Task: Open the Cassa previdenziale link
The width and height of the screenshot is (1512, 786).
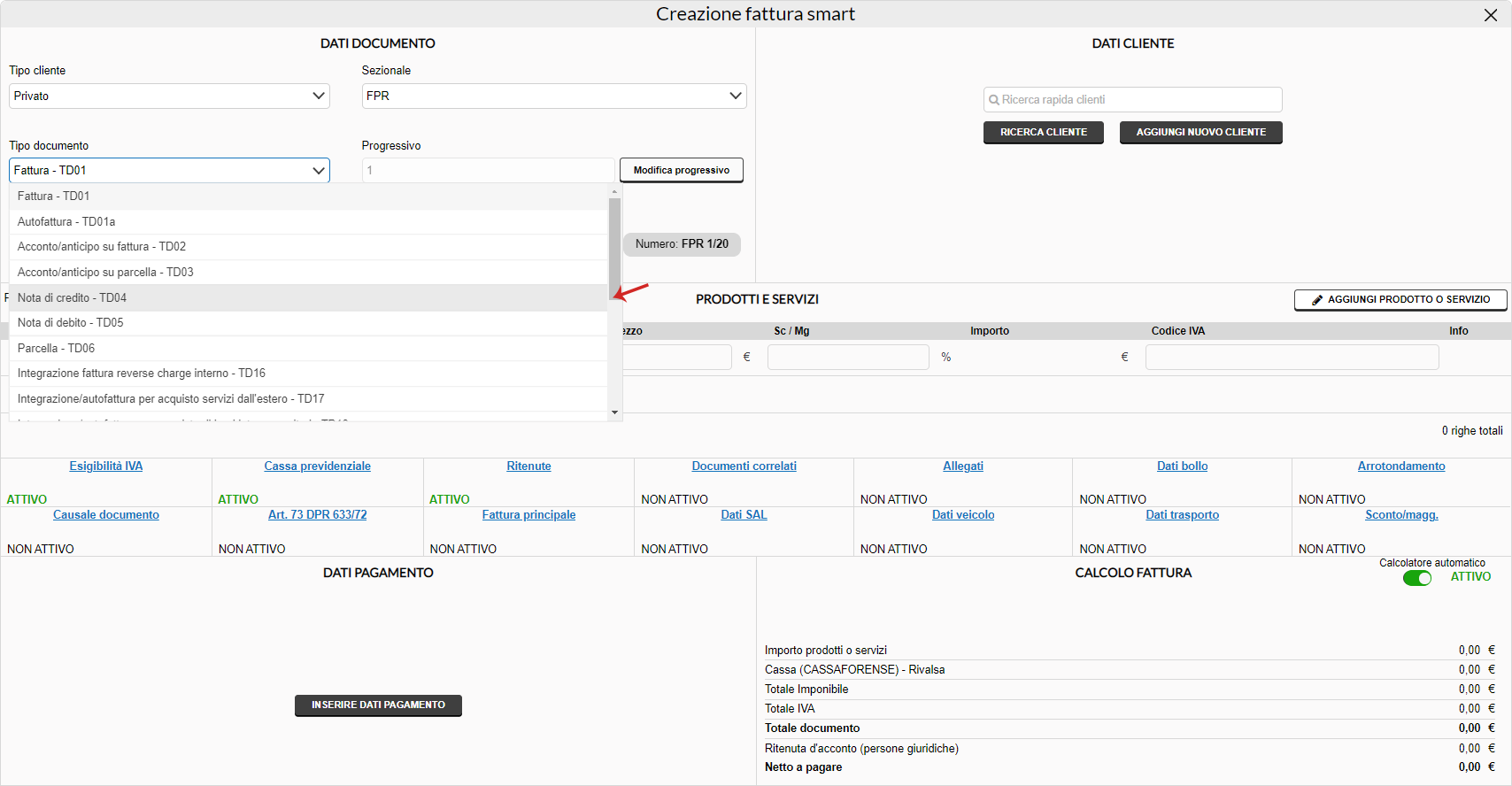Action: [317, 466]
